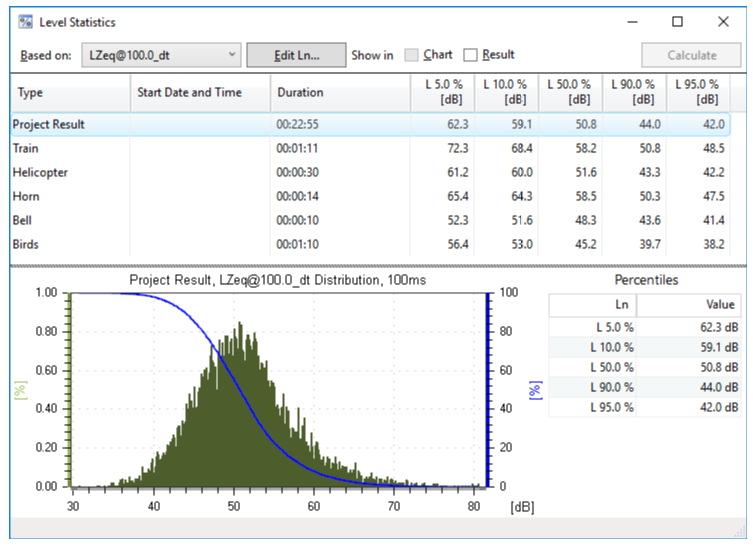Close the Level Statistics window

point(723,21)
